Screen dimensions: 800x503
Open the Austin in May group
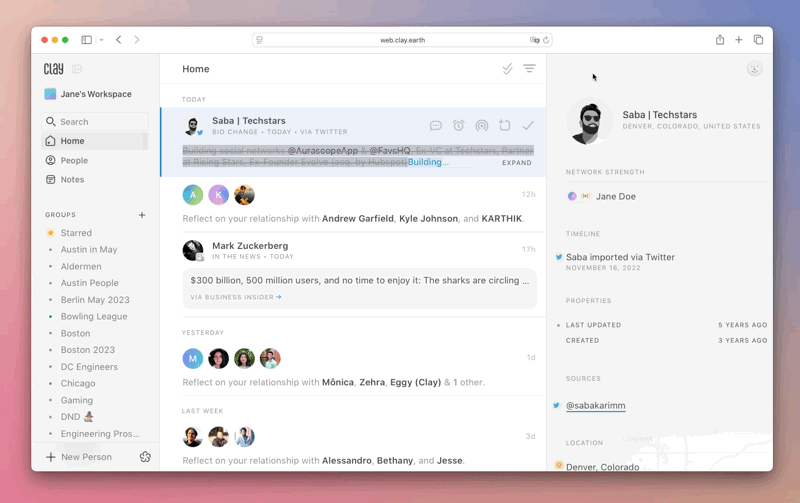89,249
